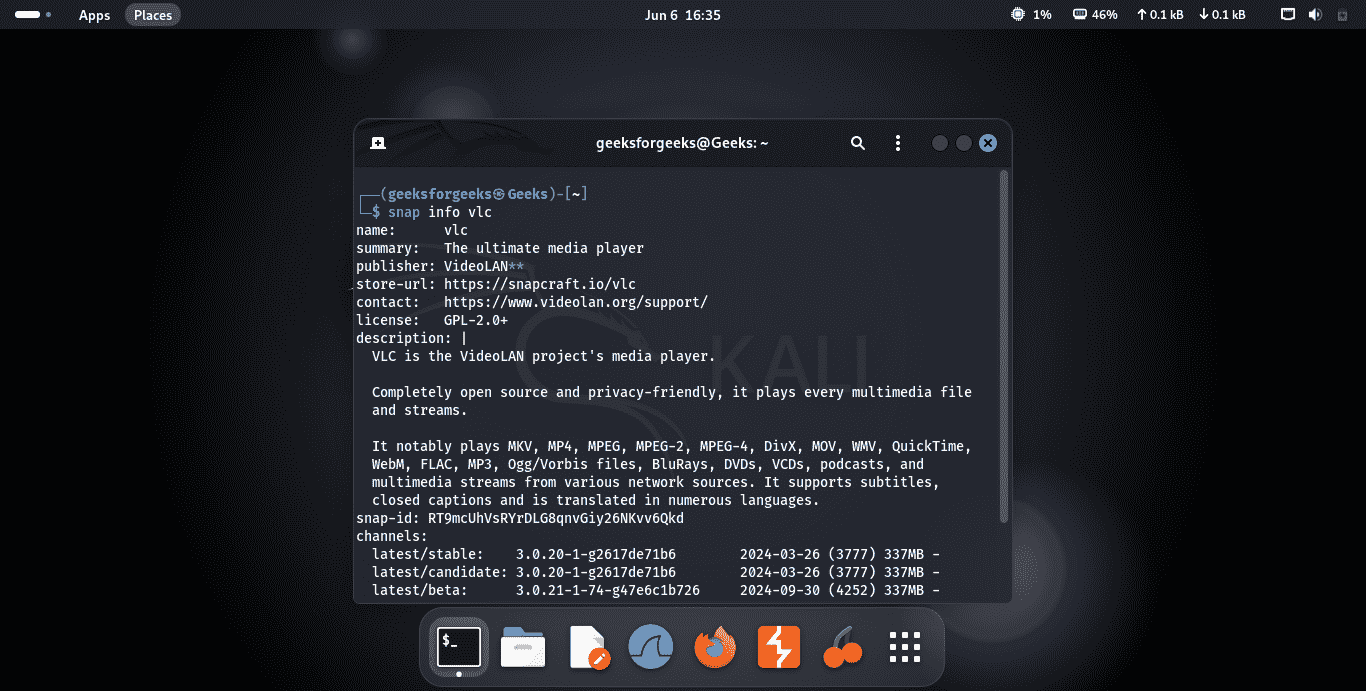Click version 3.0.21-1-74-g47e6c1b726 text

coord(608,590)
